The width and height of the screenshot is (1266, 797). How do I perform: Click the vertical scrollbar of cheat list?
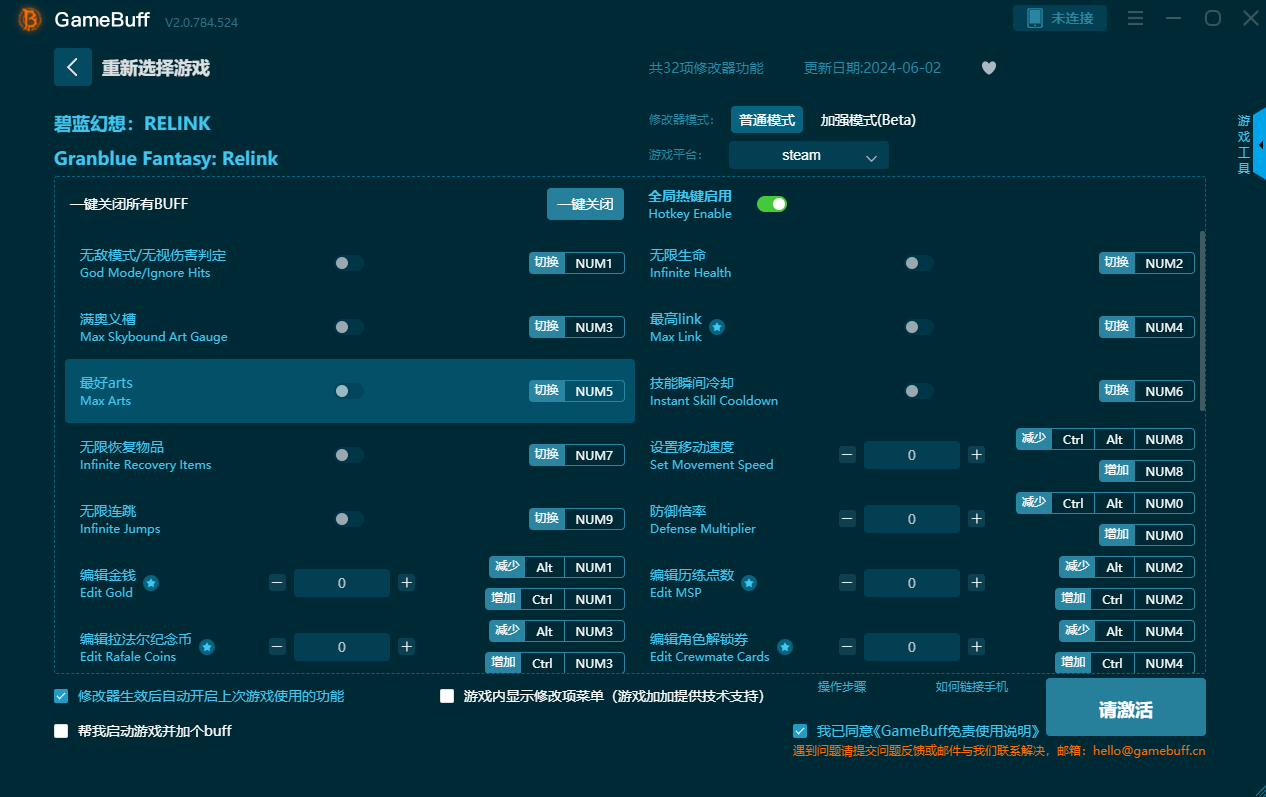click(1201, 320)
